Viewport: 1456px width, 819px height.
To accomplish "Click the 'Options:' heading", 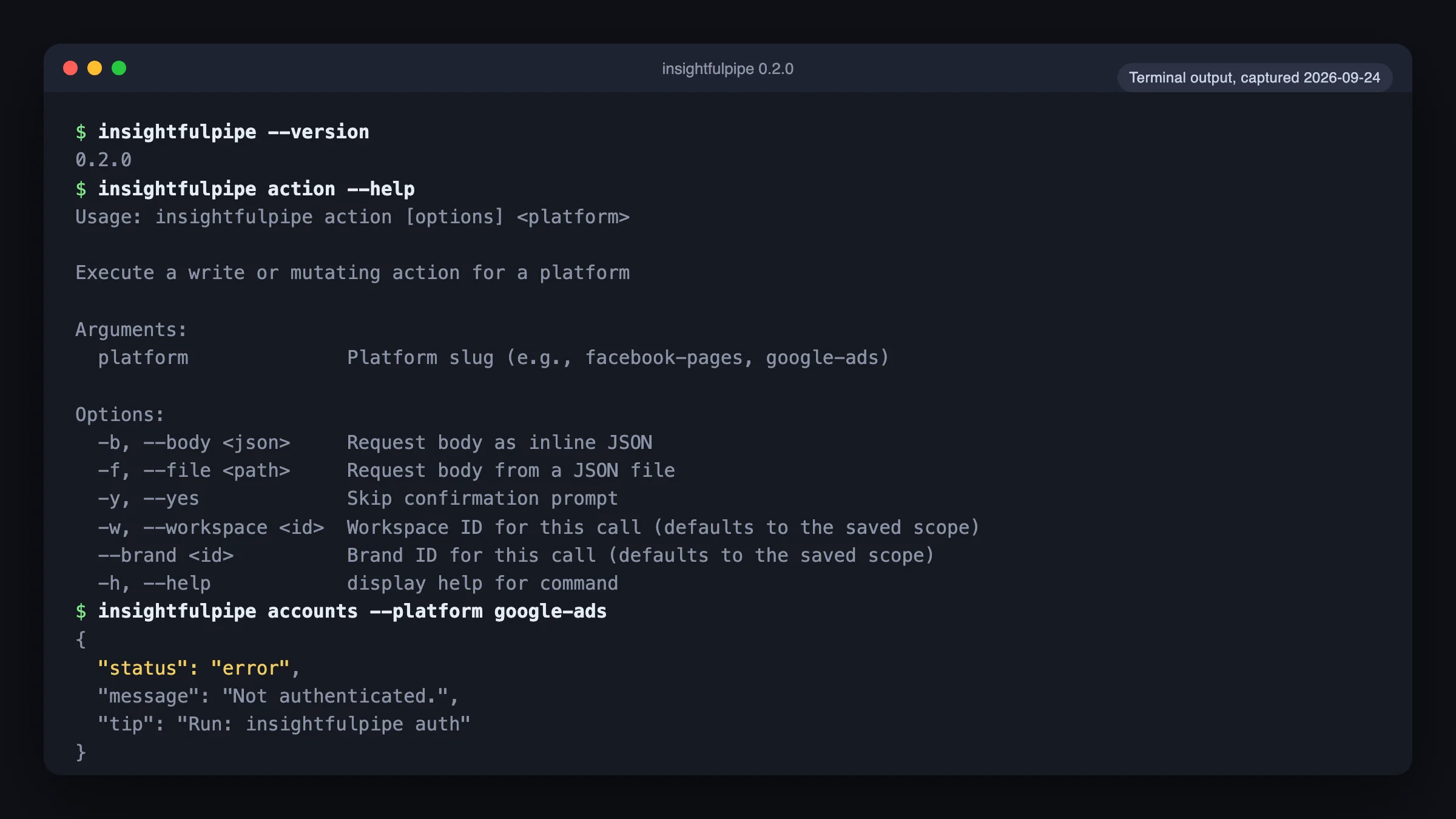I will (120, 414).
